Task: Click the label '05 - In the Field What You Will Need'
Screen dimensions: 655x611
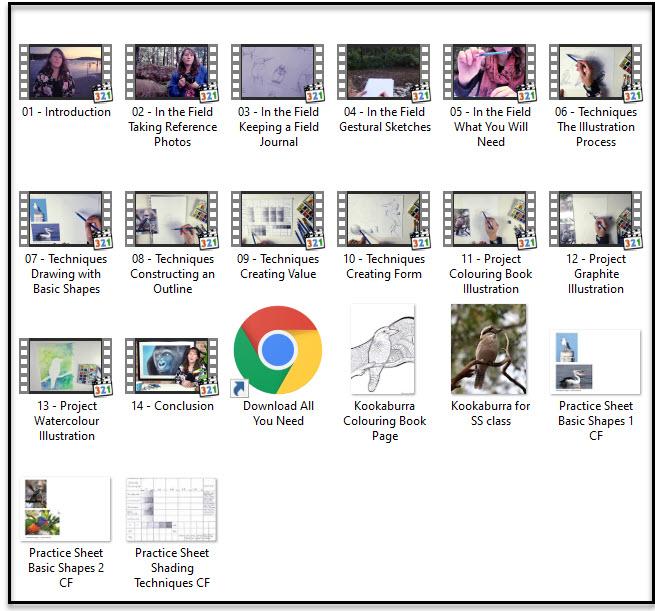Action: coord(491,127)
